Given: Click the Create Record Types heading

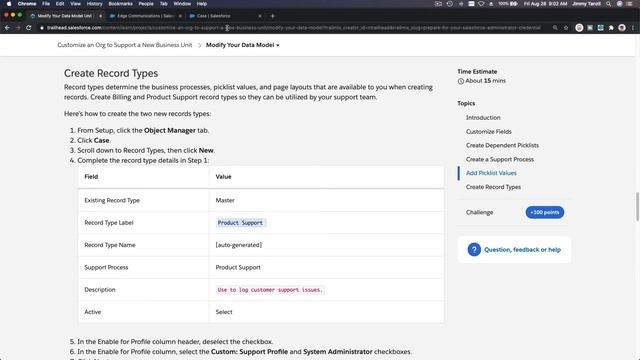Looking at the screenshot, I should tap(111, 73).
